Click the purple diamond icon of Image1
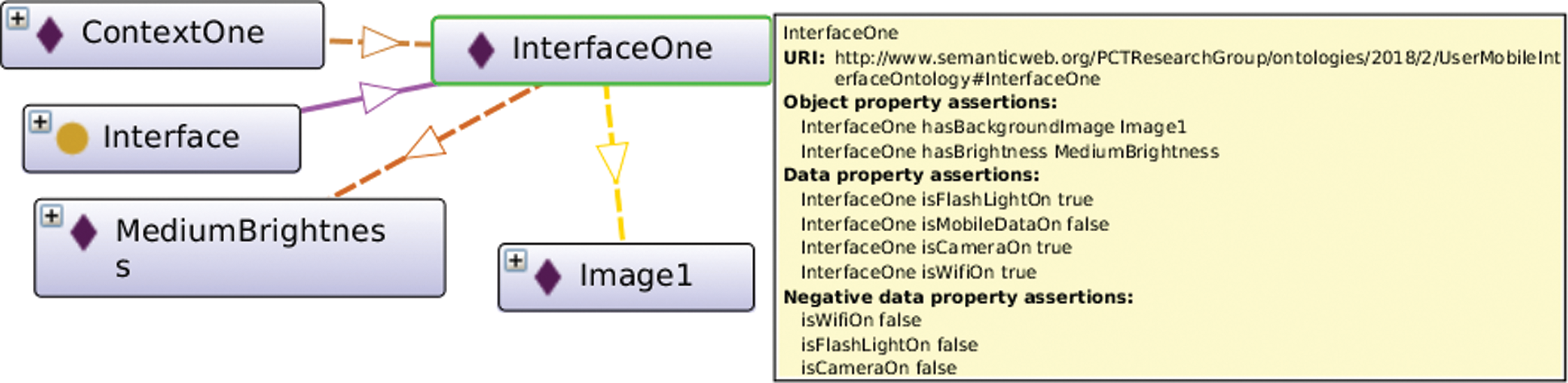1568x383 pixels. tap(548, 278)
